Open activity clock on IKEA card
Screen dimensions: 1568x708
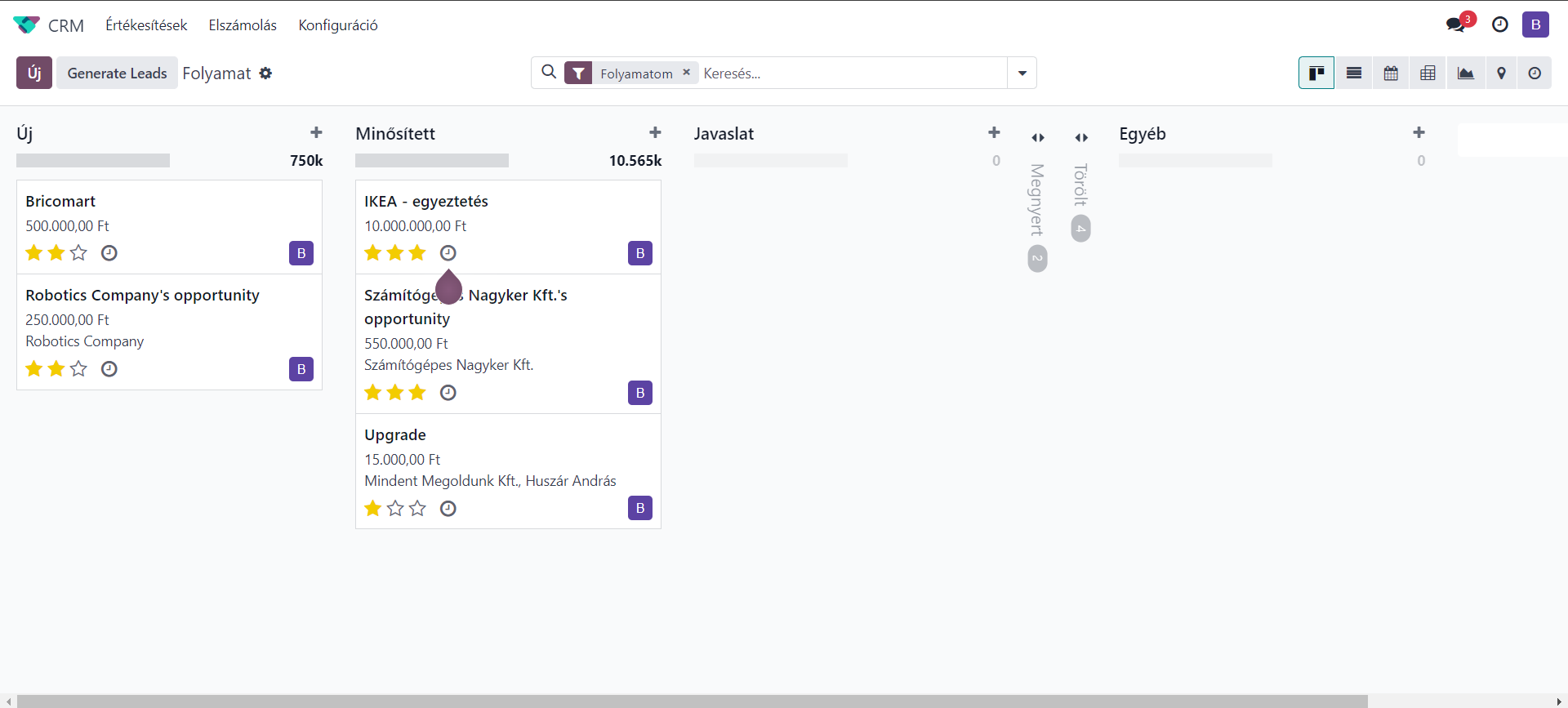(448, 253)
